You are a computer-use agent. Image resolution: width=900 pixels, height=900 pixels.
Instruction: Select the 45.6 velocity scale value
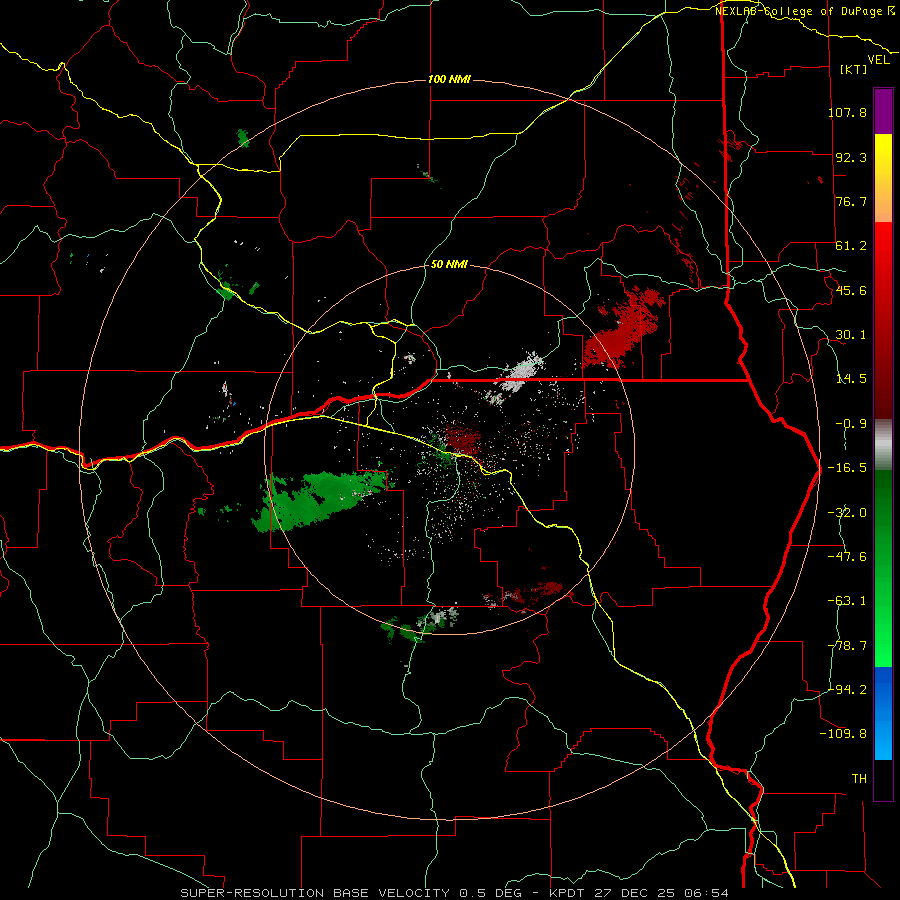[851, 290]
